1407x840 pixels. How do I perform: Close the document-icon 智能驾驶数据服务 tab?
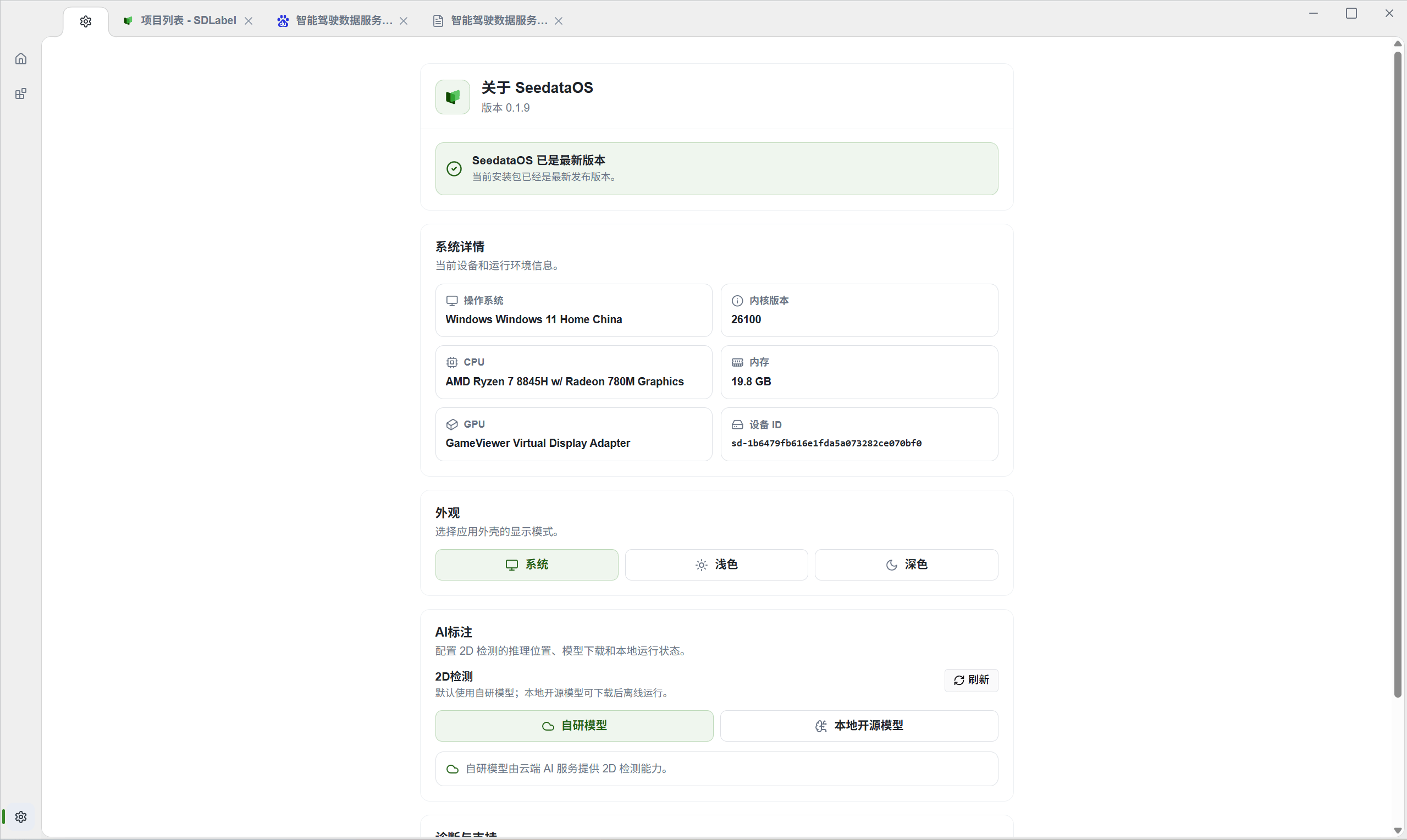click(559, 21)
